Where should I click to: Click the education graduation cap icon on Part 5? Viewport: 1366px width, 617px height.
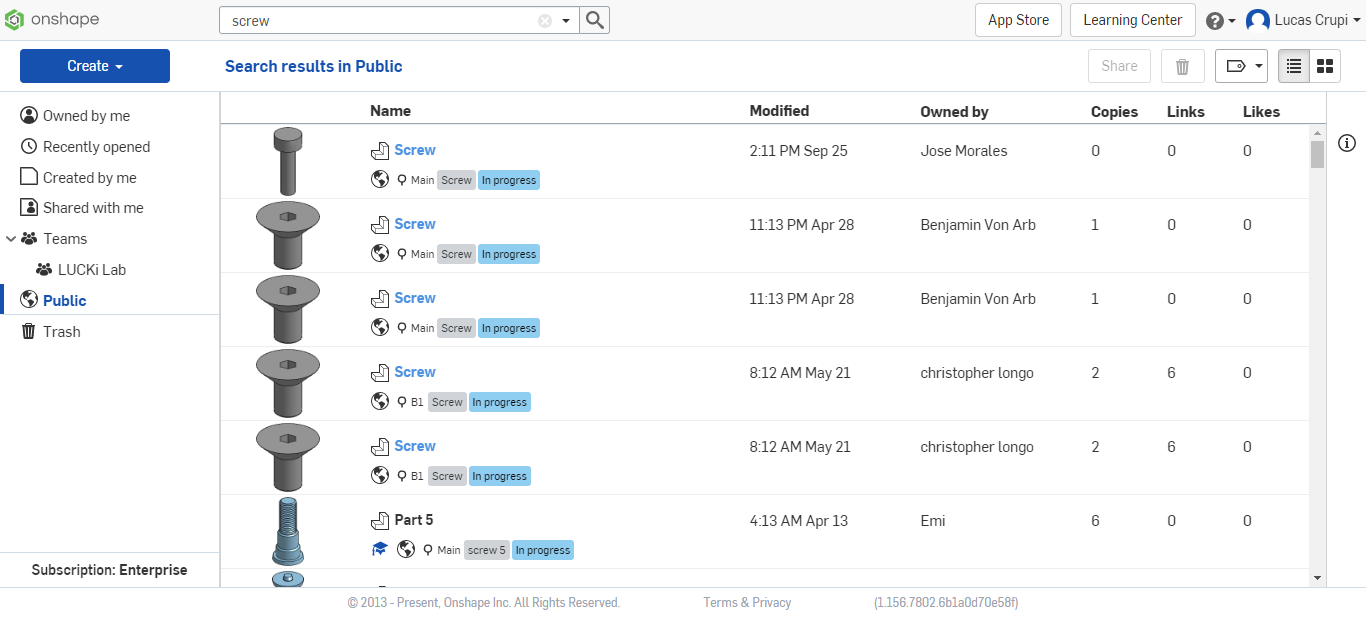click(380, 549)
